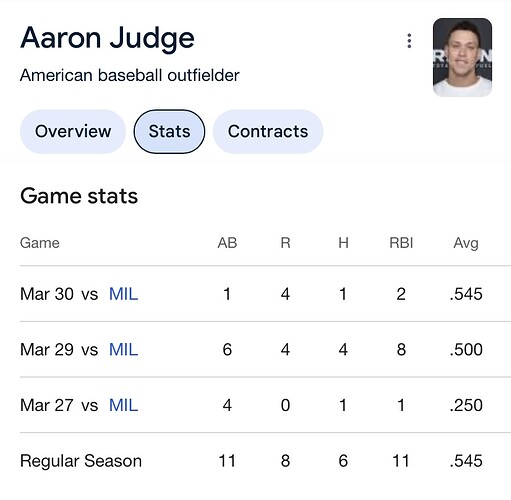
Task: Click the .500 average for Mar 29
Action: point(466,350)
